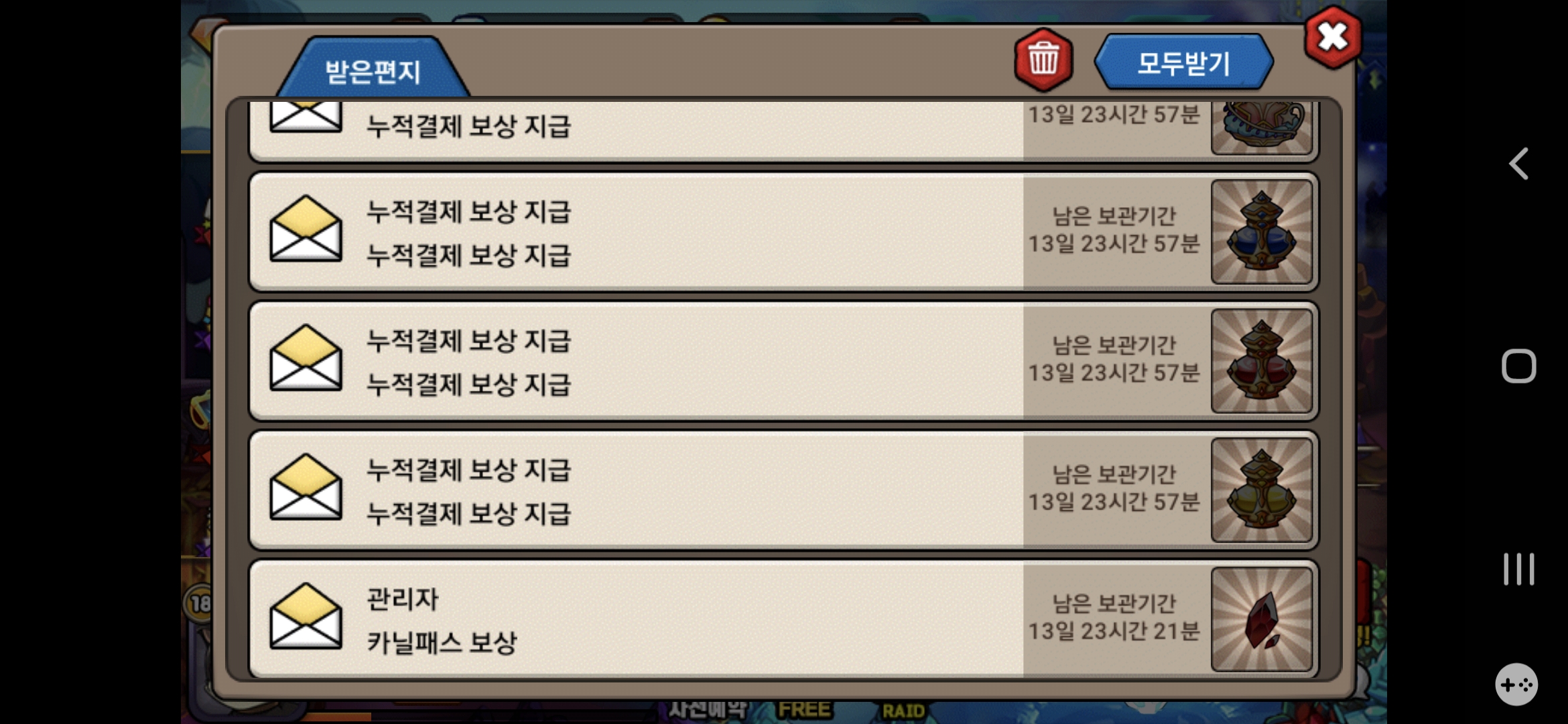1568x724 pixels.
Task: Close the mailbox with the red X
Action: tap(1333, 37)
